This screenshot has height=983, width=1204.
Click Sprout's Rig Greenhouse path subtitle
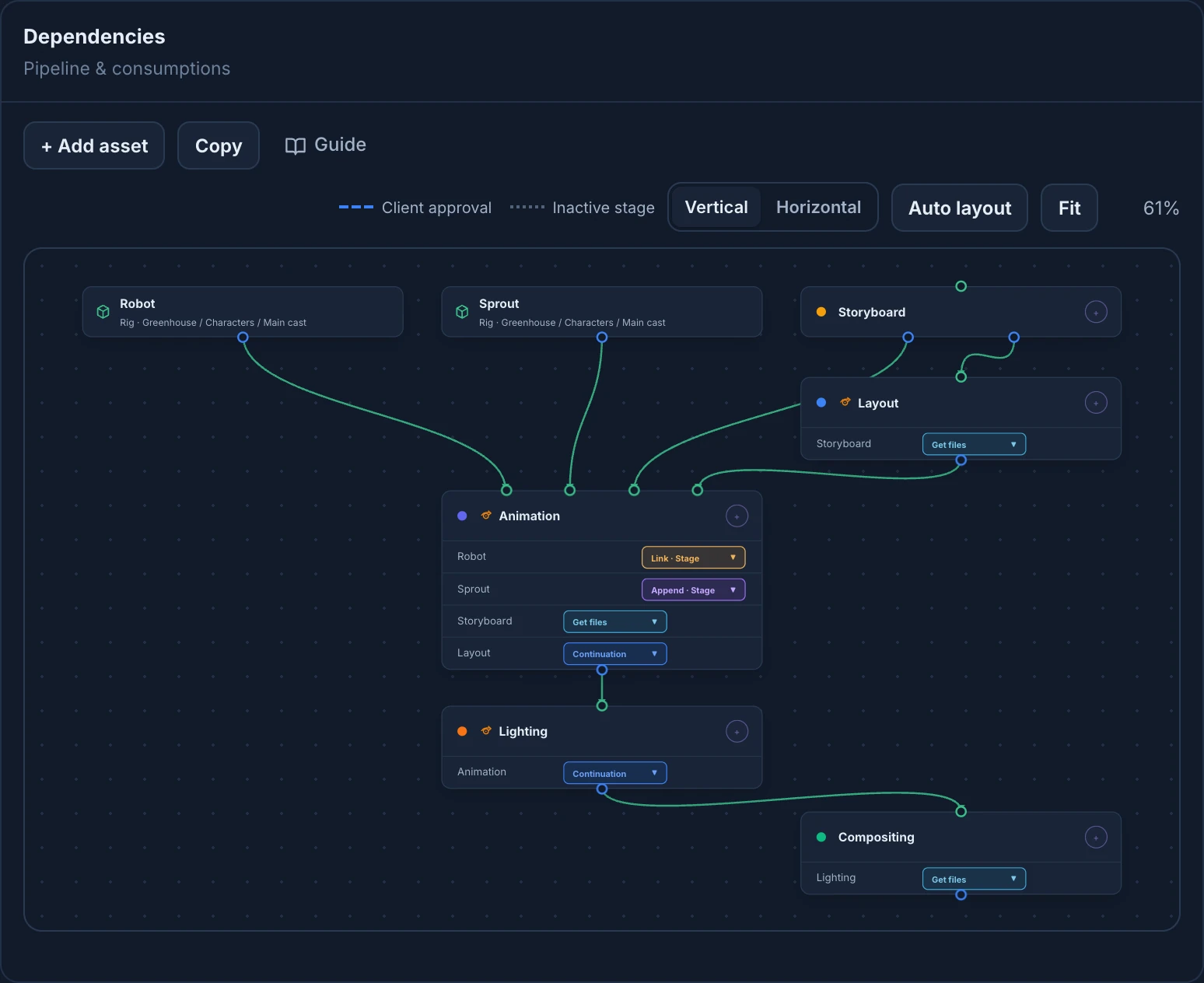(x=572, y=323)
